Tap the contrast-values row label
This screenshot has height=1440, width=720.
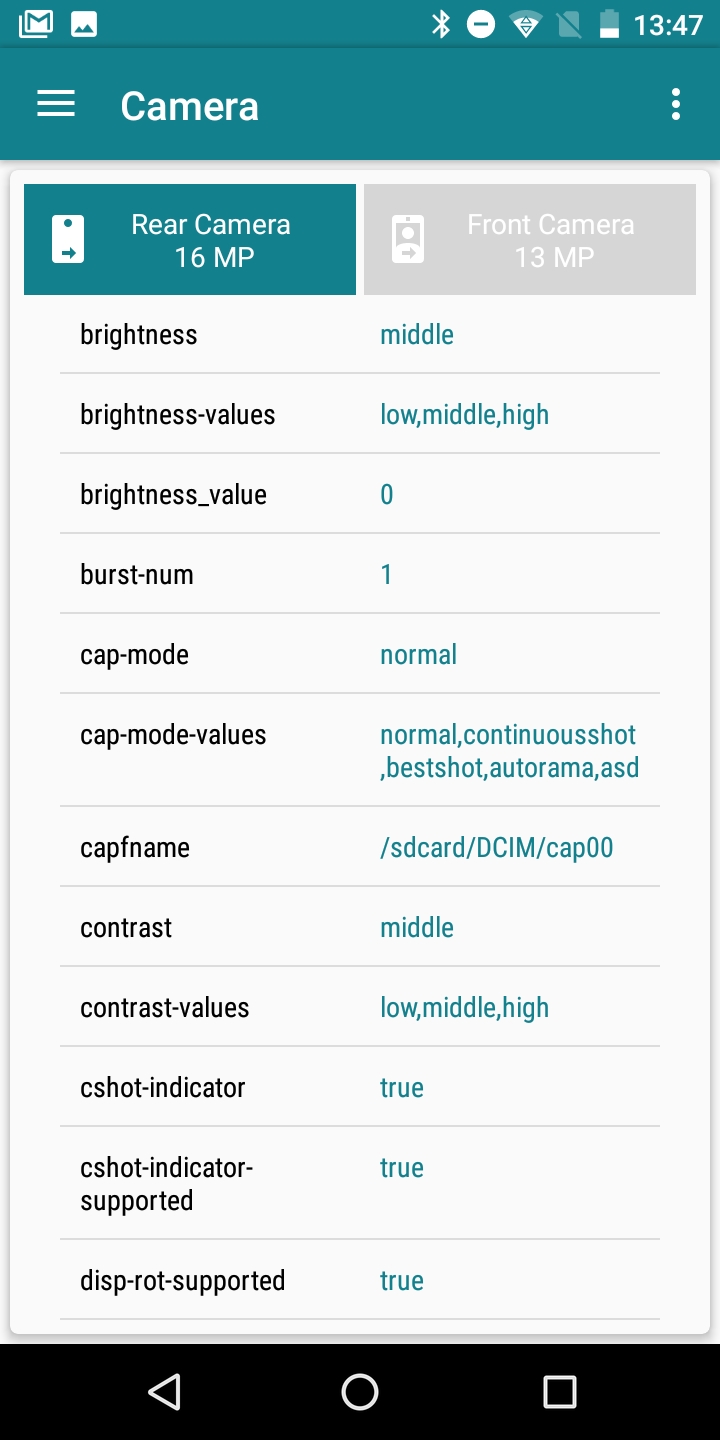coord(165,1008)
